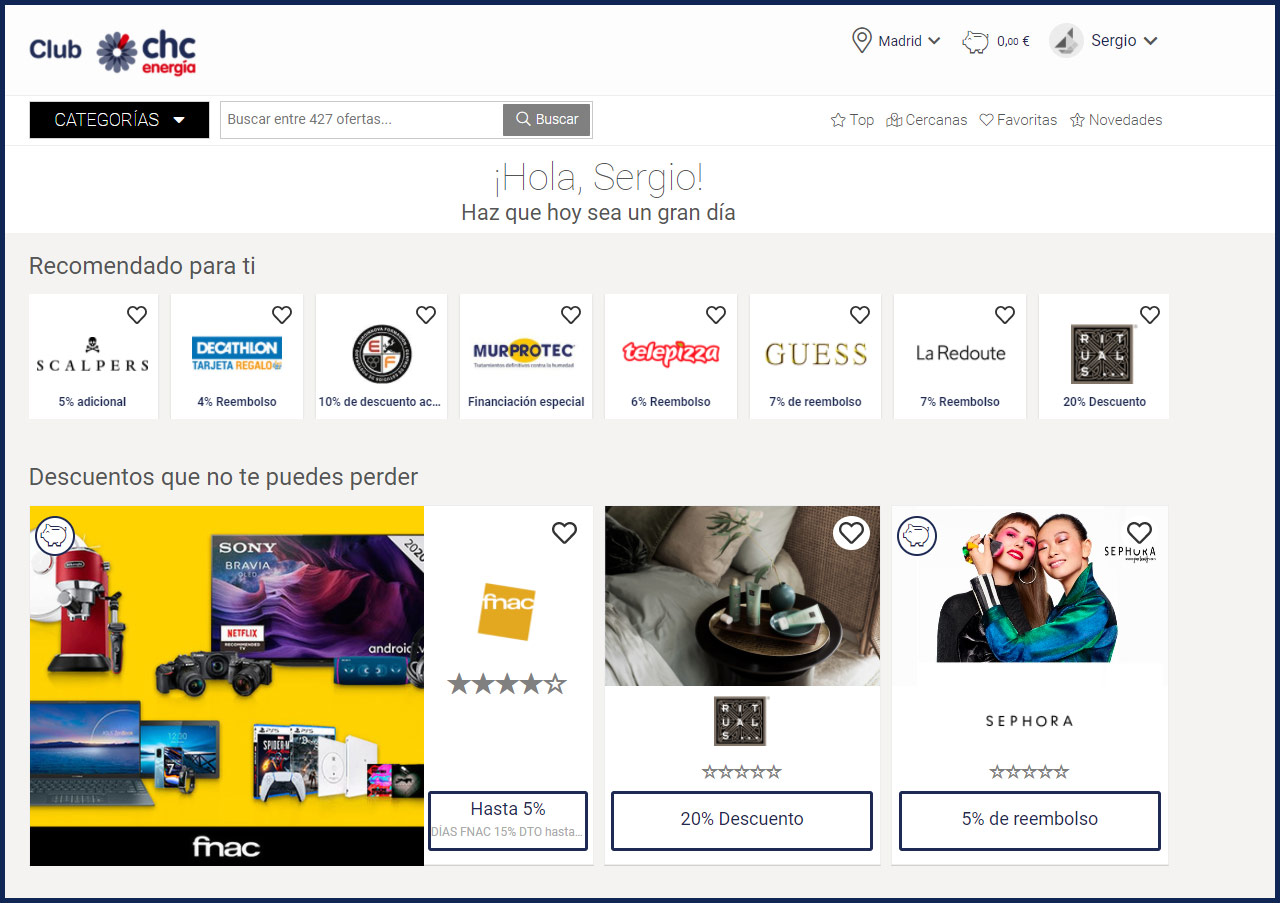The height and width of the screenshot is (903, 1280).
Task: Click Sergio's profile avatar
Action: tap(1066, 41)
